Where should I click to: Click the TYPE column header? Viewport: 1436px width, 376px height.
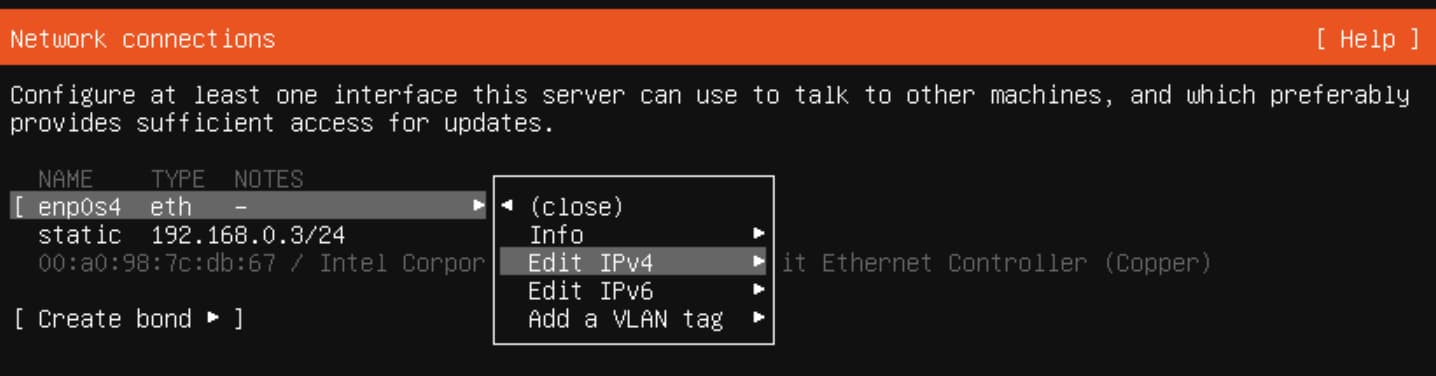[x=177, y=179]
